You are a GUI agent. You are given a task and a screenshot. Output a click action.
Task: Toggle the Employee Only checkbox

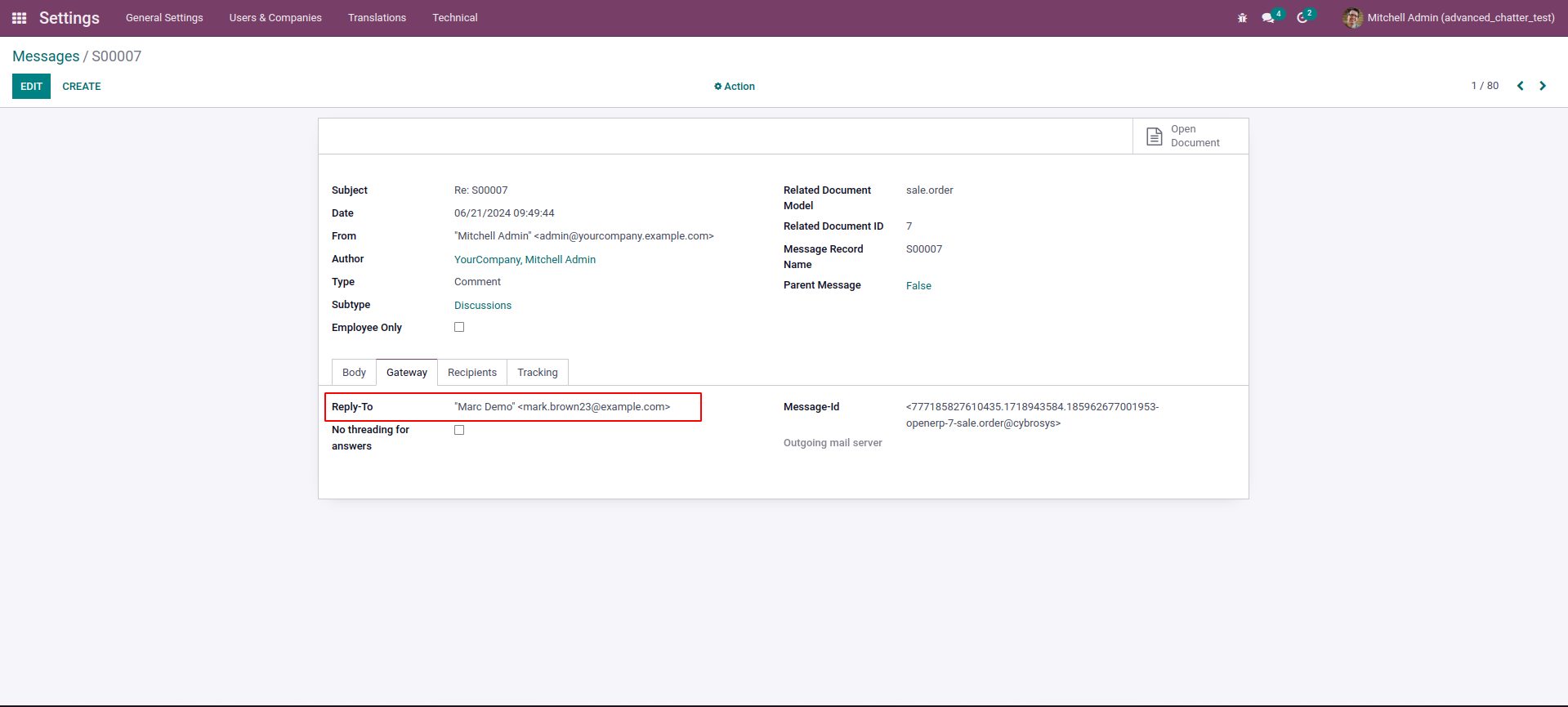[459, 327]
